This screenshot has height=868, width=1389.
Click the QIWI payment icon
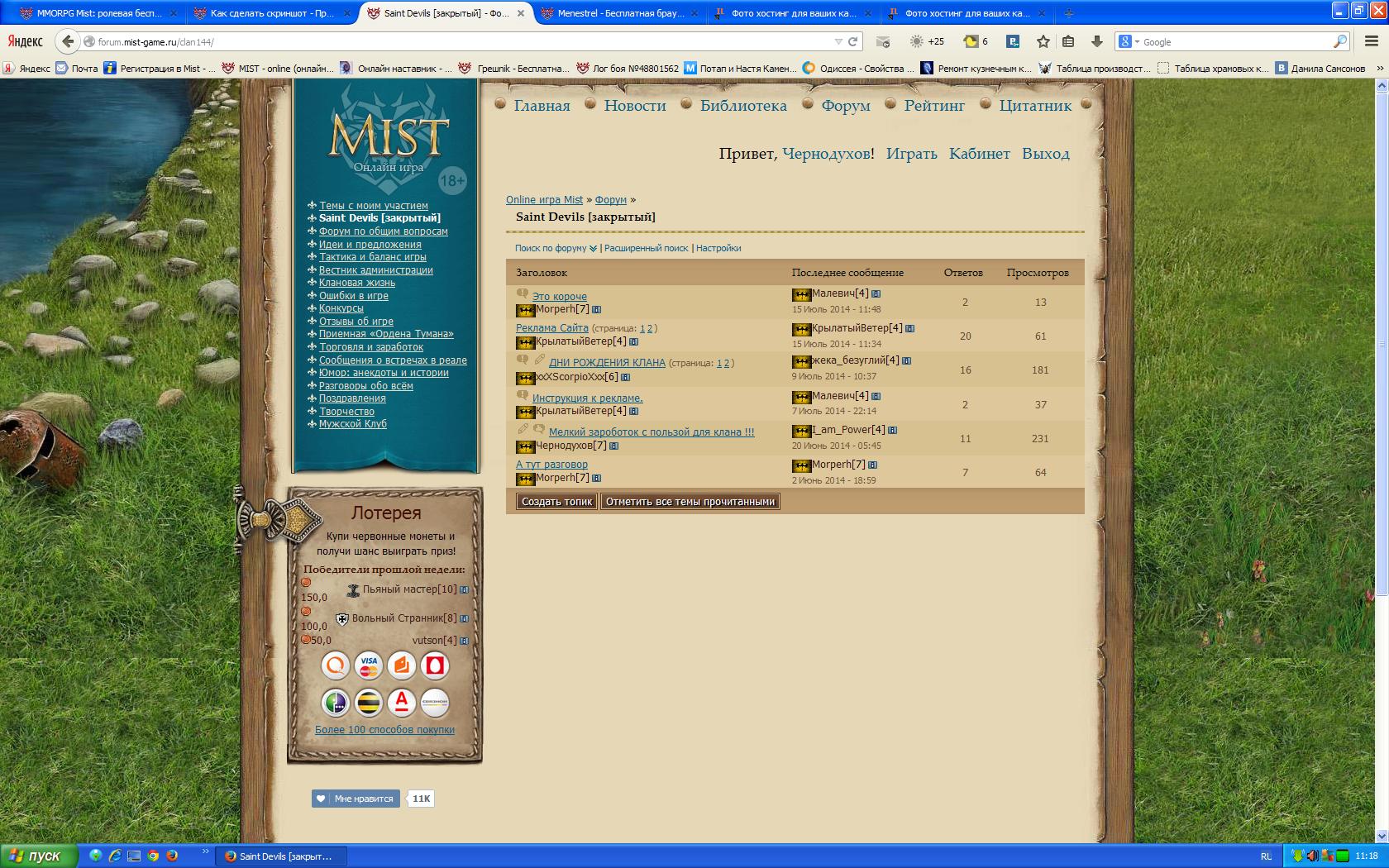click(x=336, y=665)
